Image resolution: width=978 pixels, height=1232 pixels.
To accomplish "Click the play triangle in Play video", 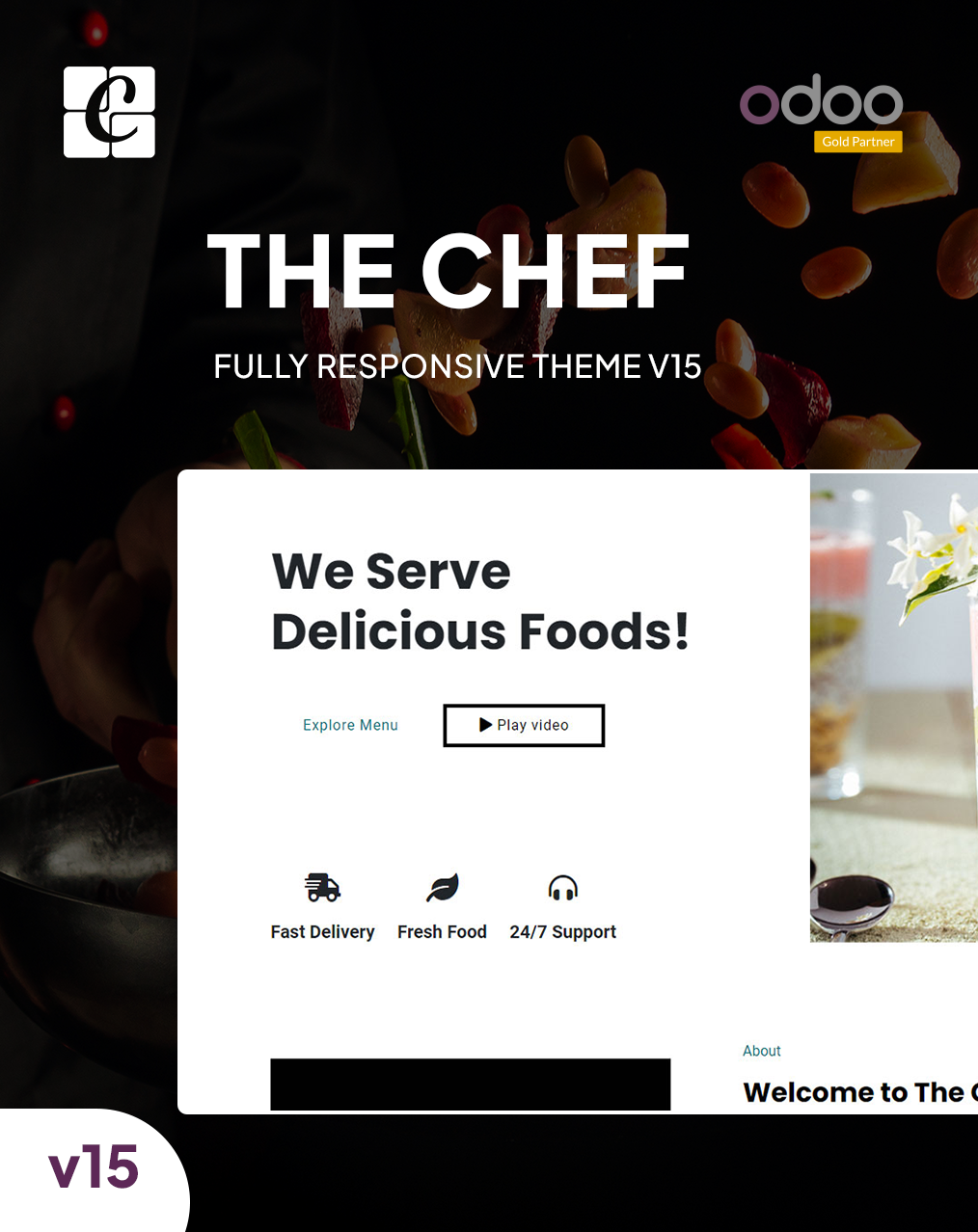I will [486, 725].
